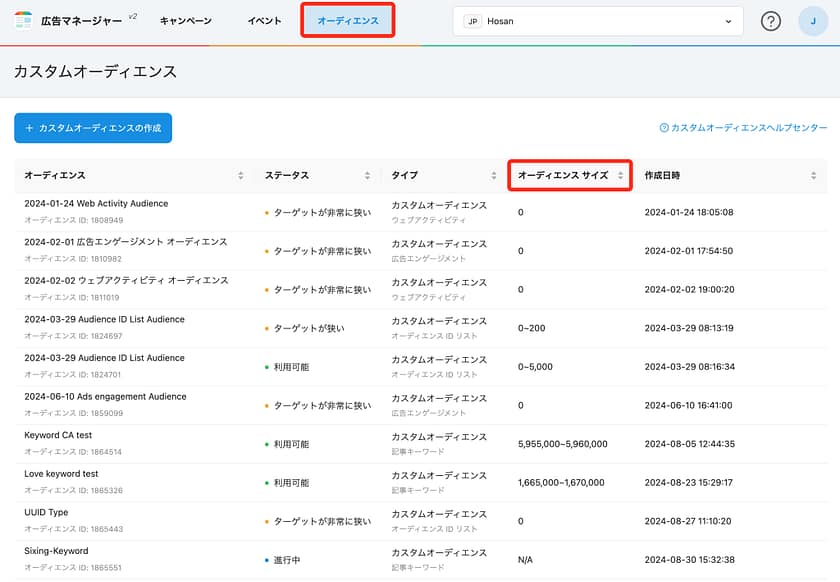Click カスタムオーディエンスの作成 button
Image resolution: width=840 pixels, height=582 pixels.
(x=93, y=128)
